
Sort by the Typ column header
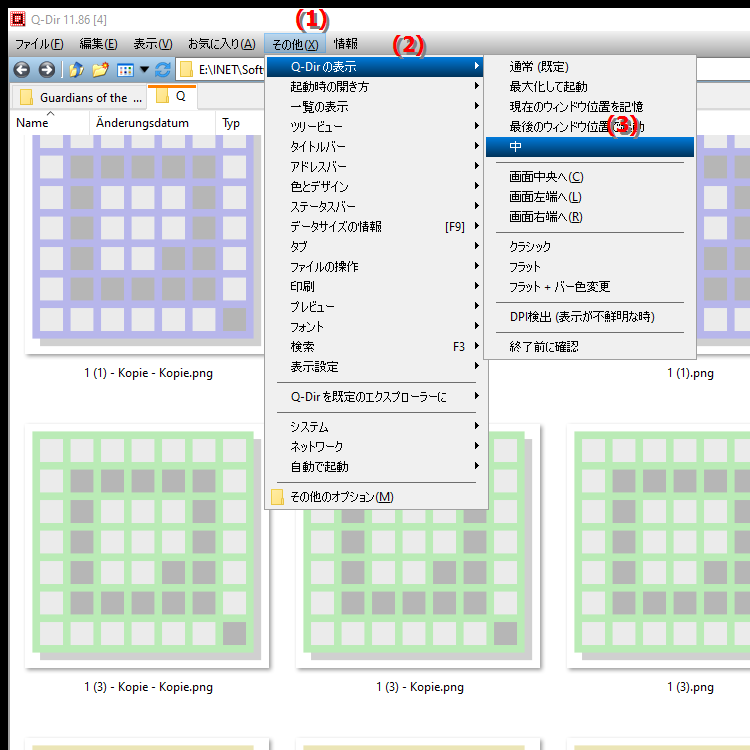pos(239,123)
